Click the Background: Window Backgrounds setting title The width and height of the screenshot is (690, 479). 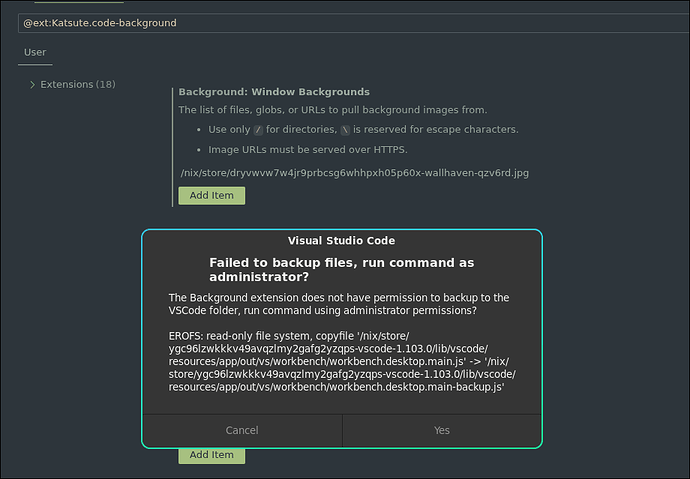(x=274, y=92)
